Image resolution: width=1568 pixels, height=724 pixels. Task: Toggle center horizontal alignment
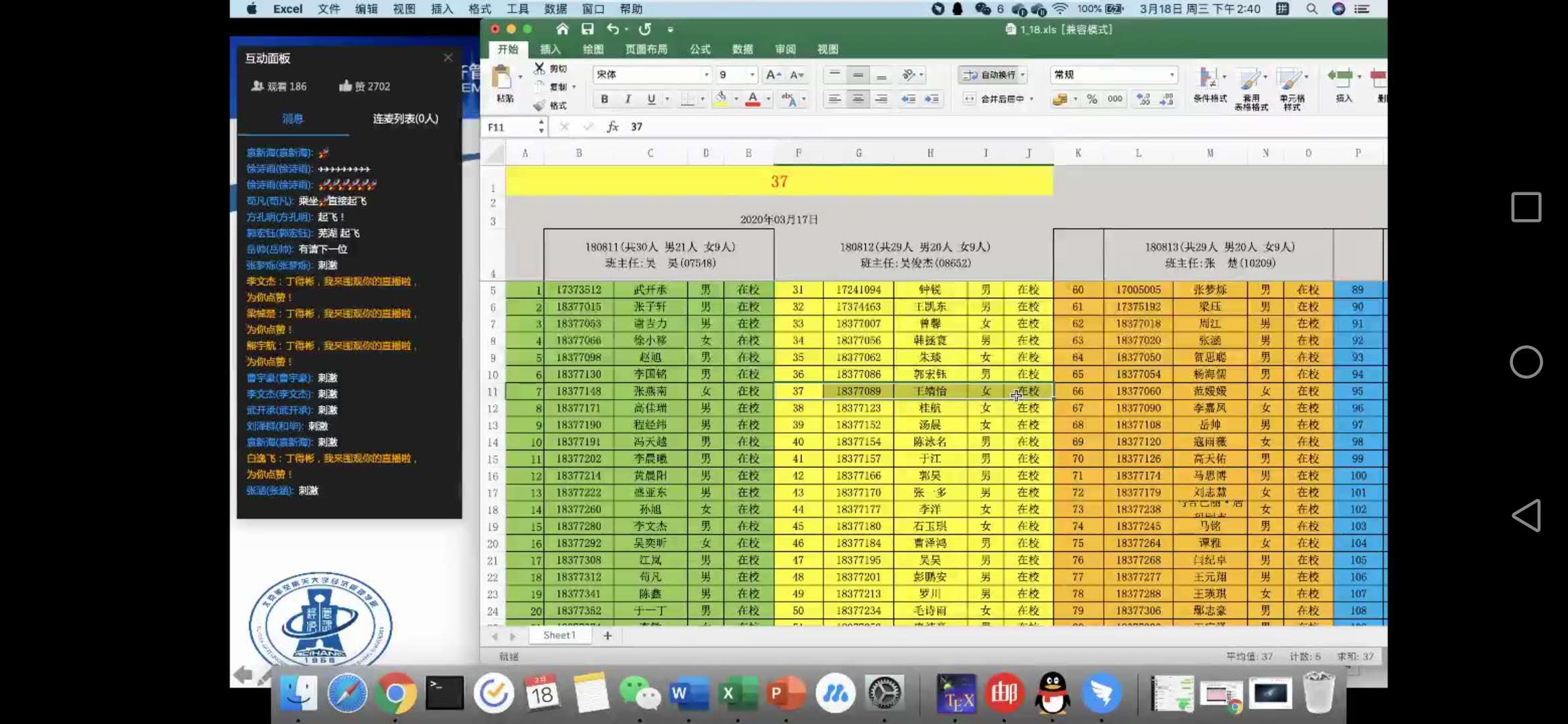[x=858, y=99]
